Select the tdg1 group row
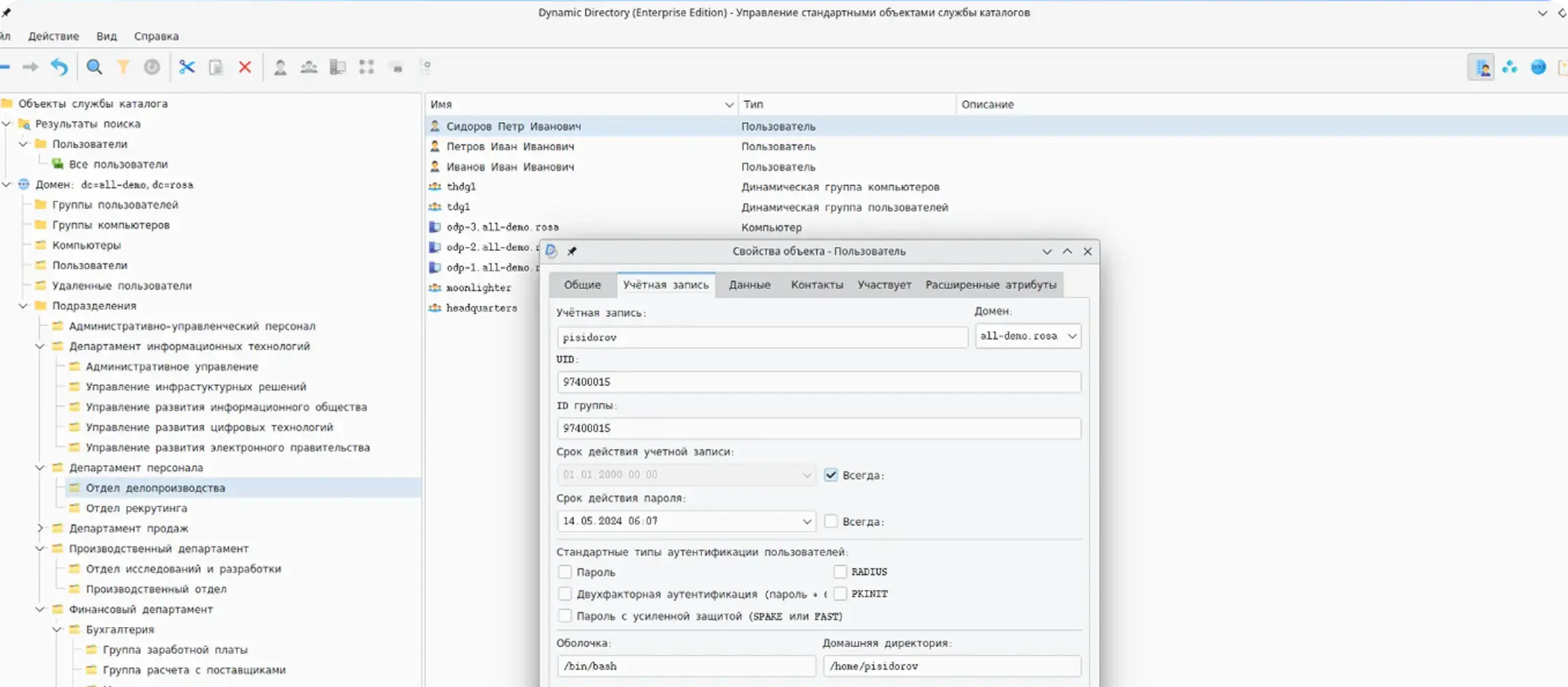The width and height of the screenshot is (1568, 687). click(x=458, y=207)
